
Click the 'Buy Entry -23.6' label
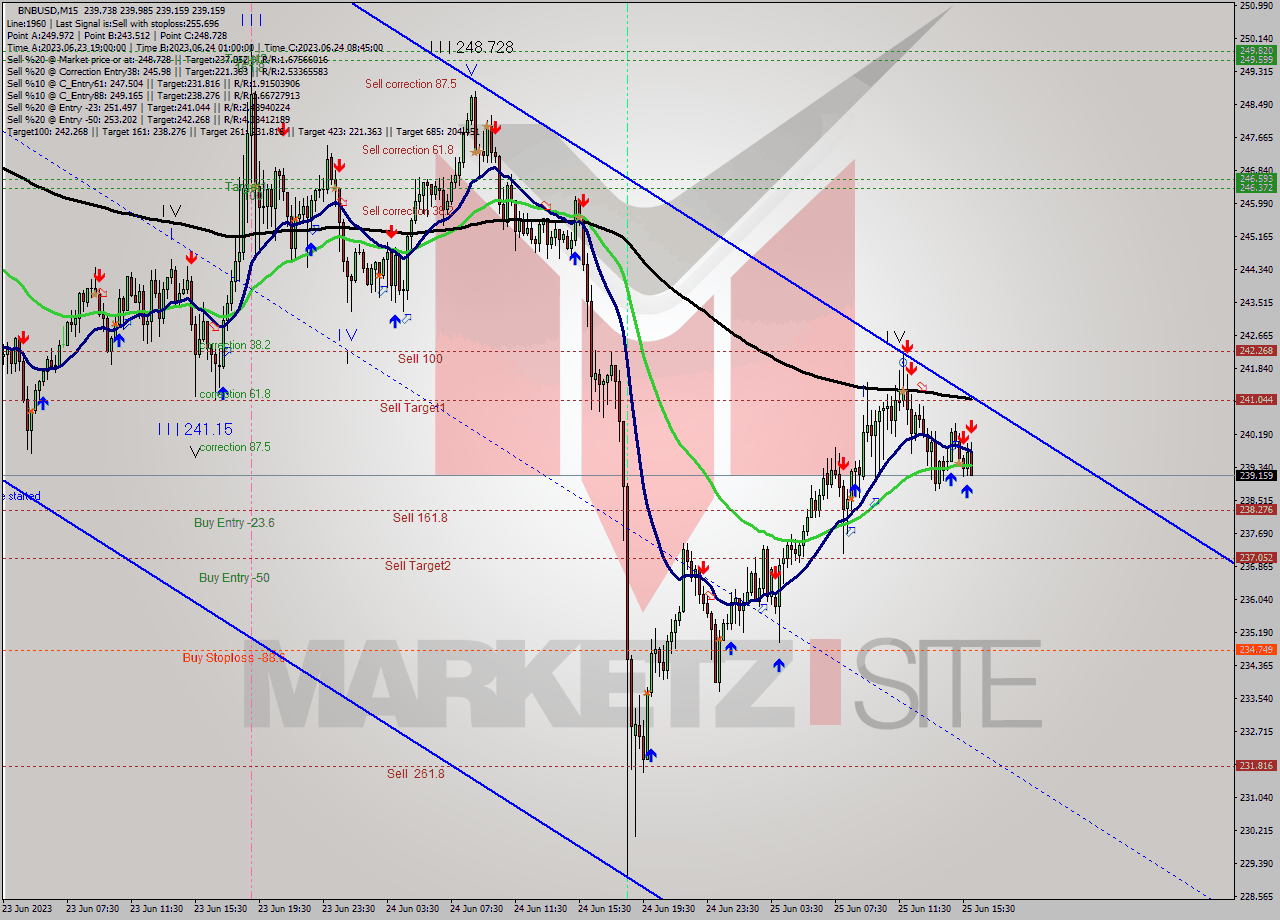coord(234,522)
